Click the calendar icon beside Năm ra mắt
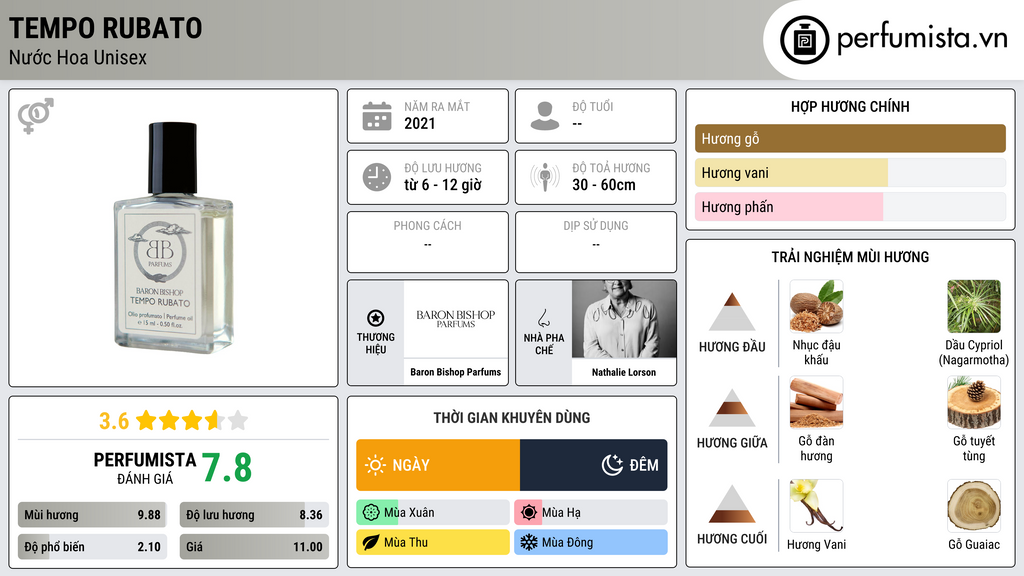 [377, 116]
